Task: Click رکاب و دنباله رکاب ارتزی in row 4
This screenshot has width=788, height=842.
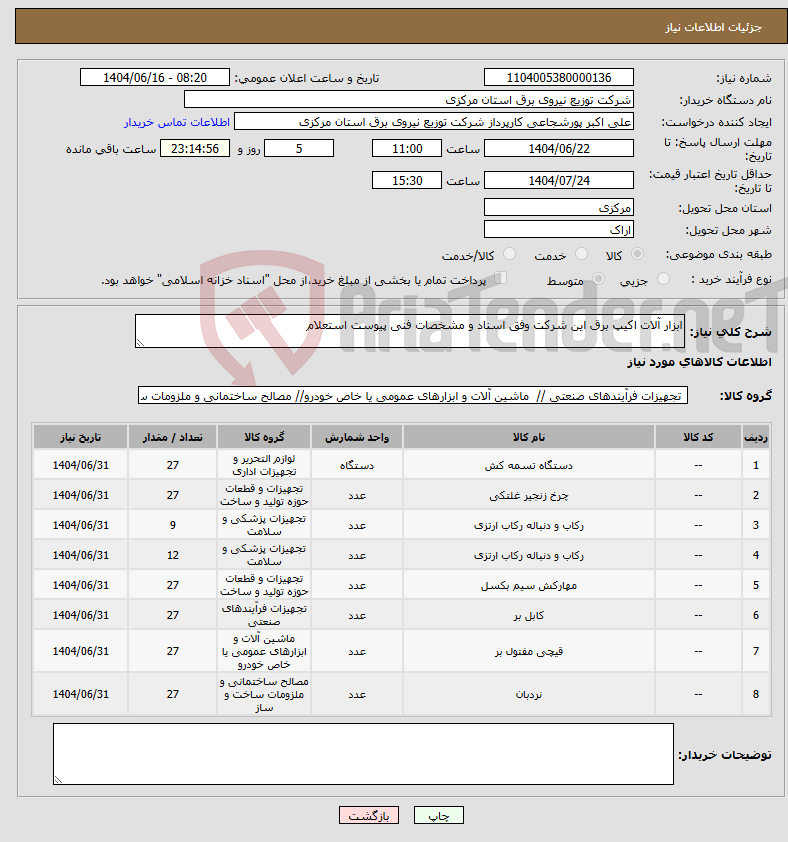Action: pyautogui.click(x=529, y=556)
